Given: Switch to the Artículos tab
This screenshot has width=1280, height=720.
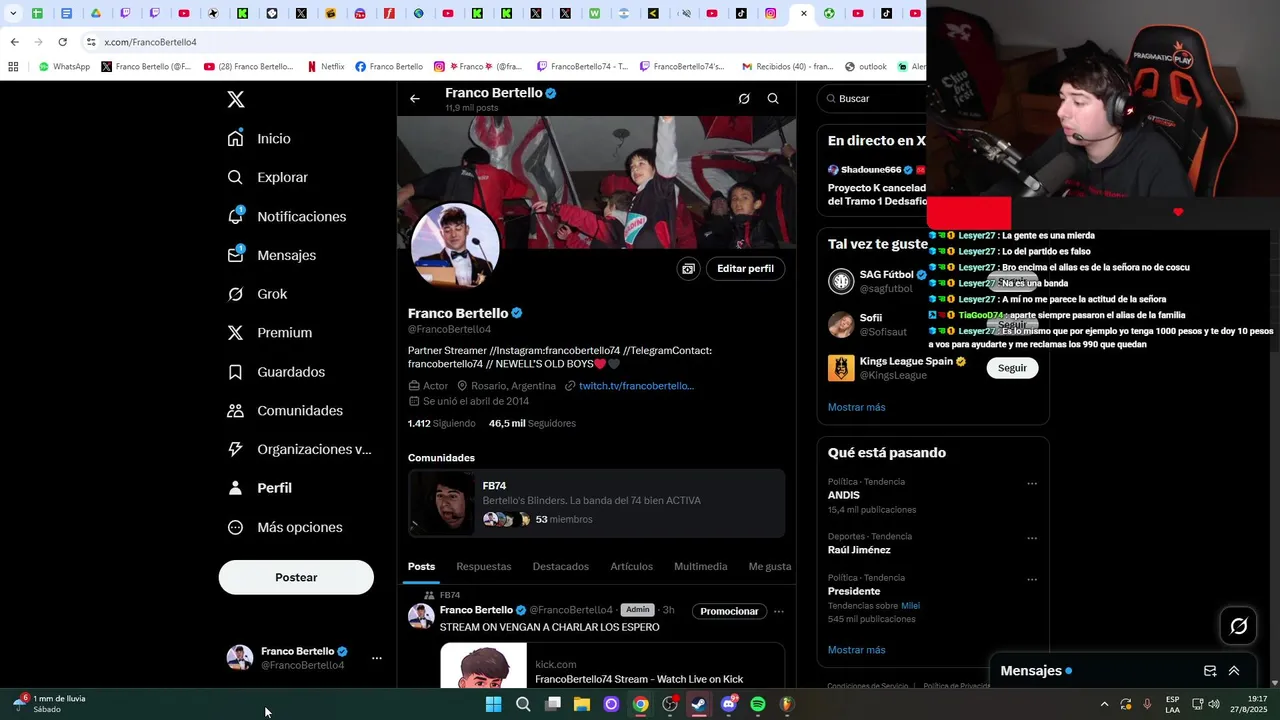Looking at the screenshot, I should click(x=632, y=567).
